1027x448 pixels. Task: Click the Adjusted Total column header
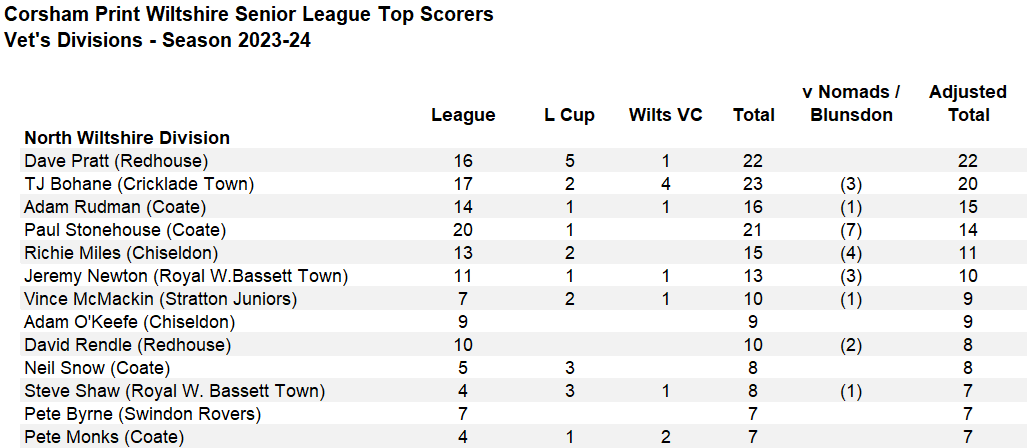(967, 103)
